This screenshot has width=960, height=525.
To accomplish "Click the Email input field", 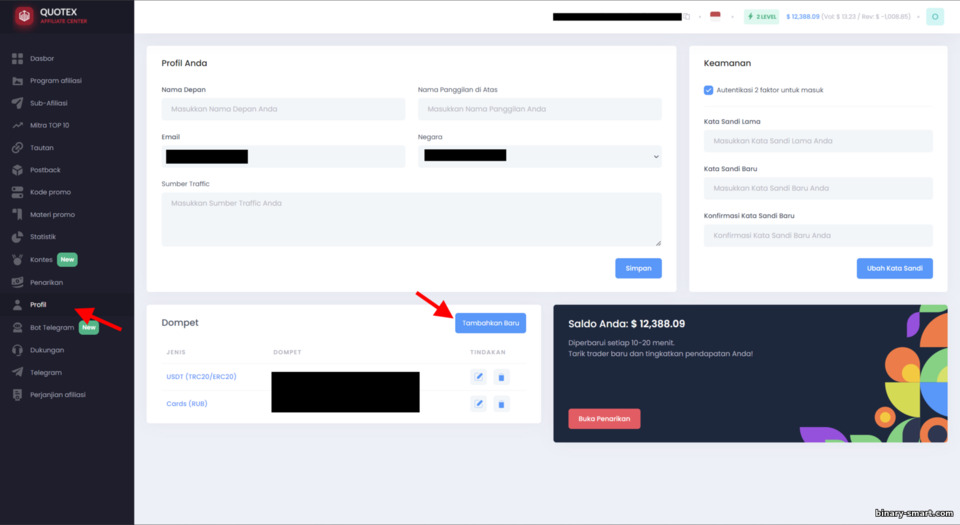I will pyautogui.click(x=283, y=156).
